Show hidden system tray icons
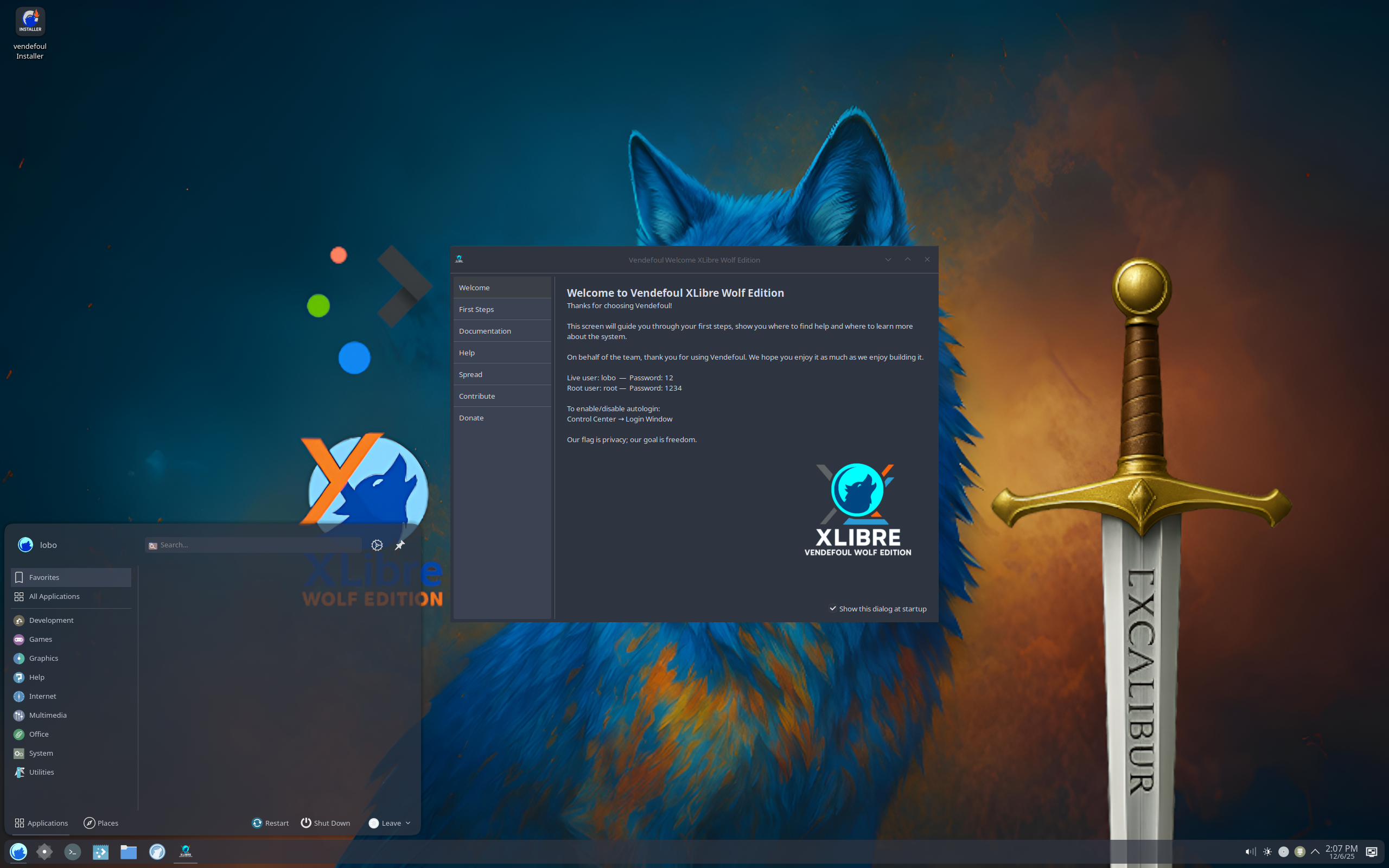Screen dimensions: 1389x868 (x=1315, y=851)
